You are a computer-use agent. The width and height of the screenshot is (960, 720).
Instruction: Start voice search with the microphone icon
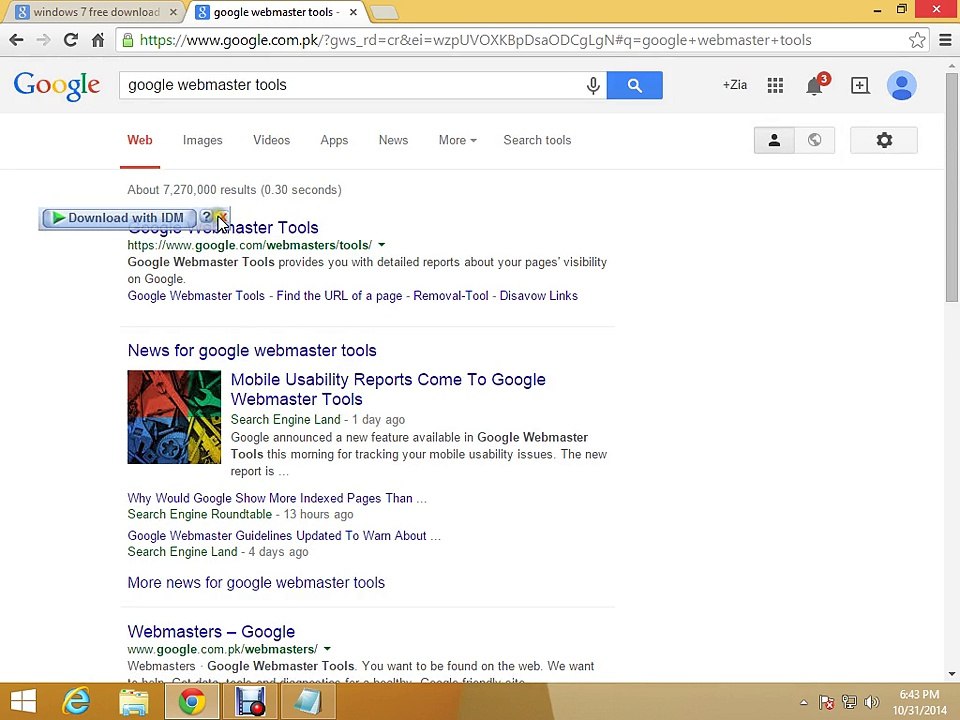pos(593,85)
